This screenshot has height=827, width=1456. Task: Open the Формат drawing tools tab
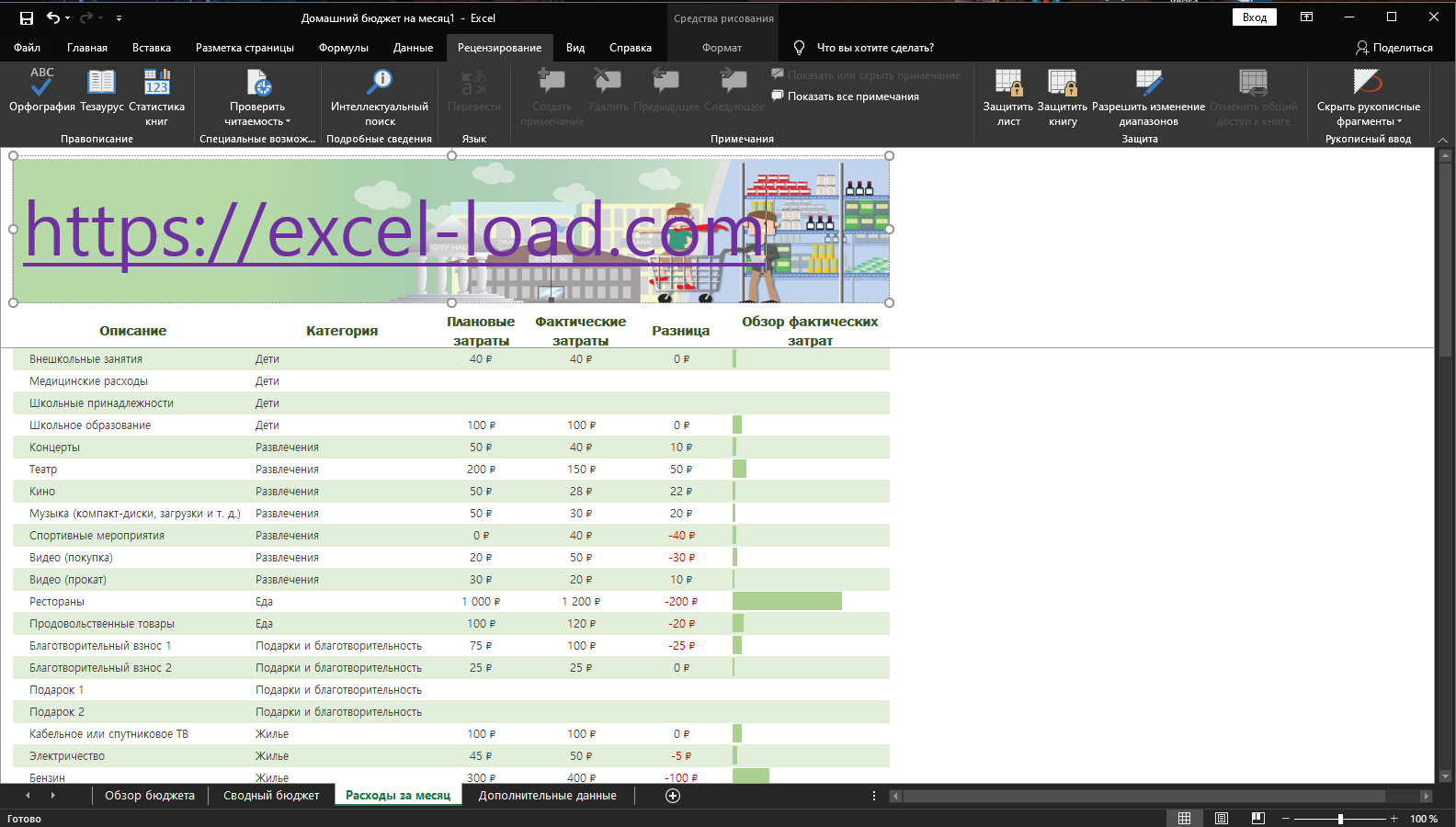pos(722,48)
